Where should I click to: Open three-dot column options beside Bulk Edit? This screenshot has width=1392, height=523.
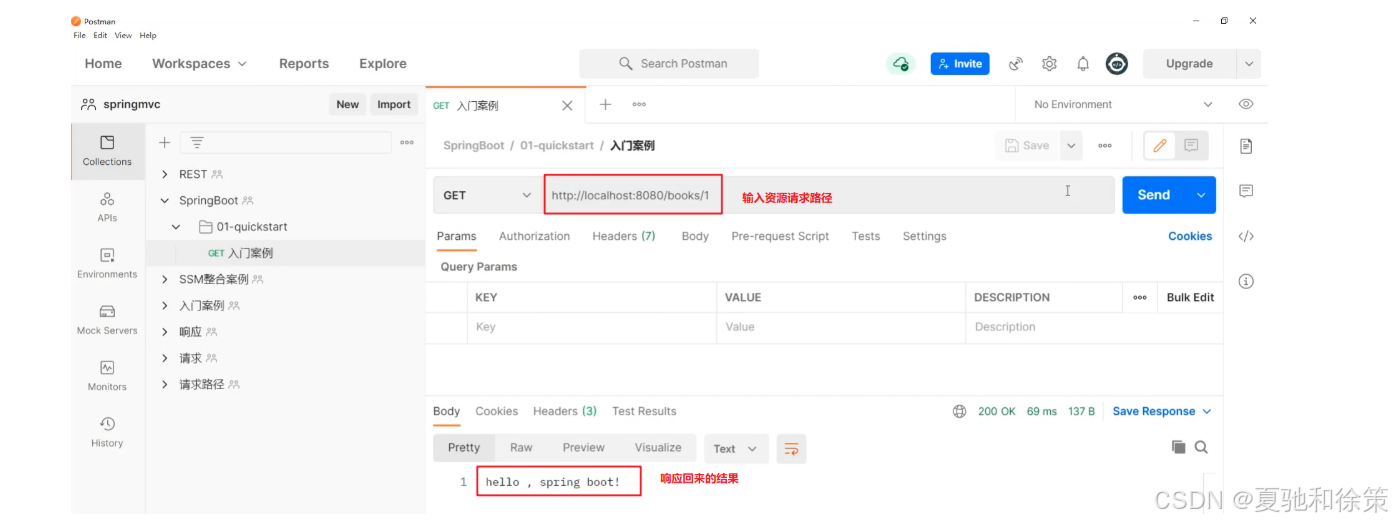point(1140,297)
